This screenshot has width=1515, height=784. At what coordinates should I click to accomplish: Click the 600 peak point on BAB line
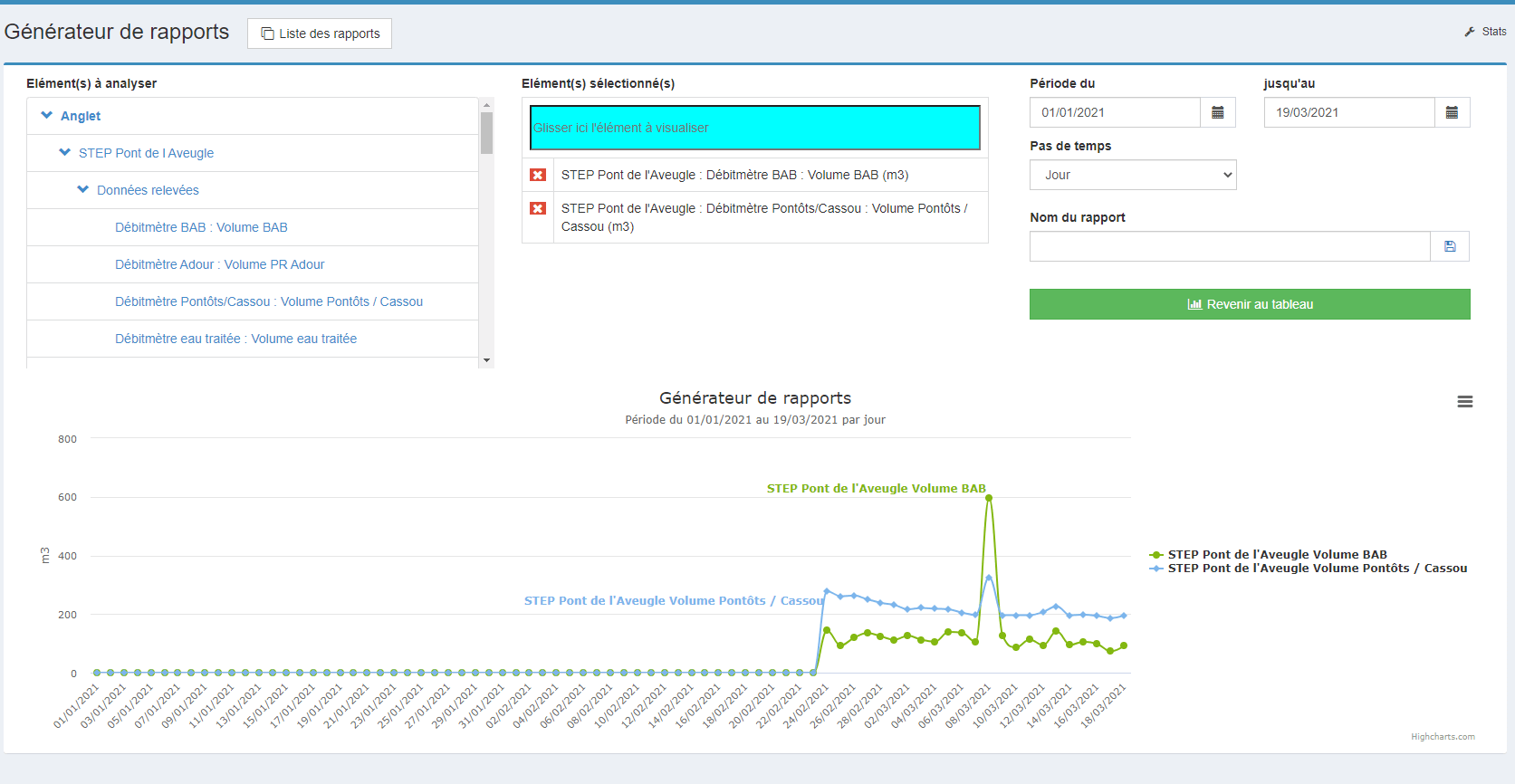tap(989, 498)
